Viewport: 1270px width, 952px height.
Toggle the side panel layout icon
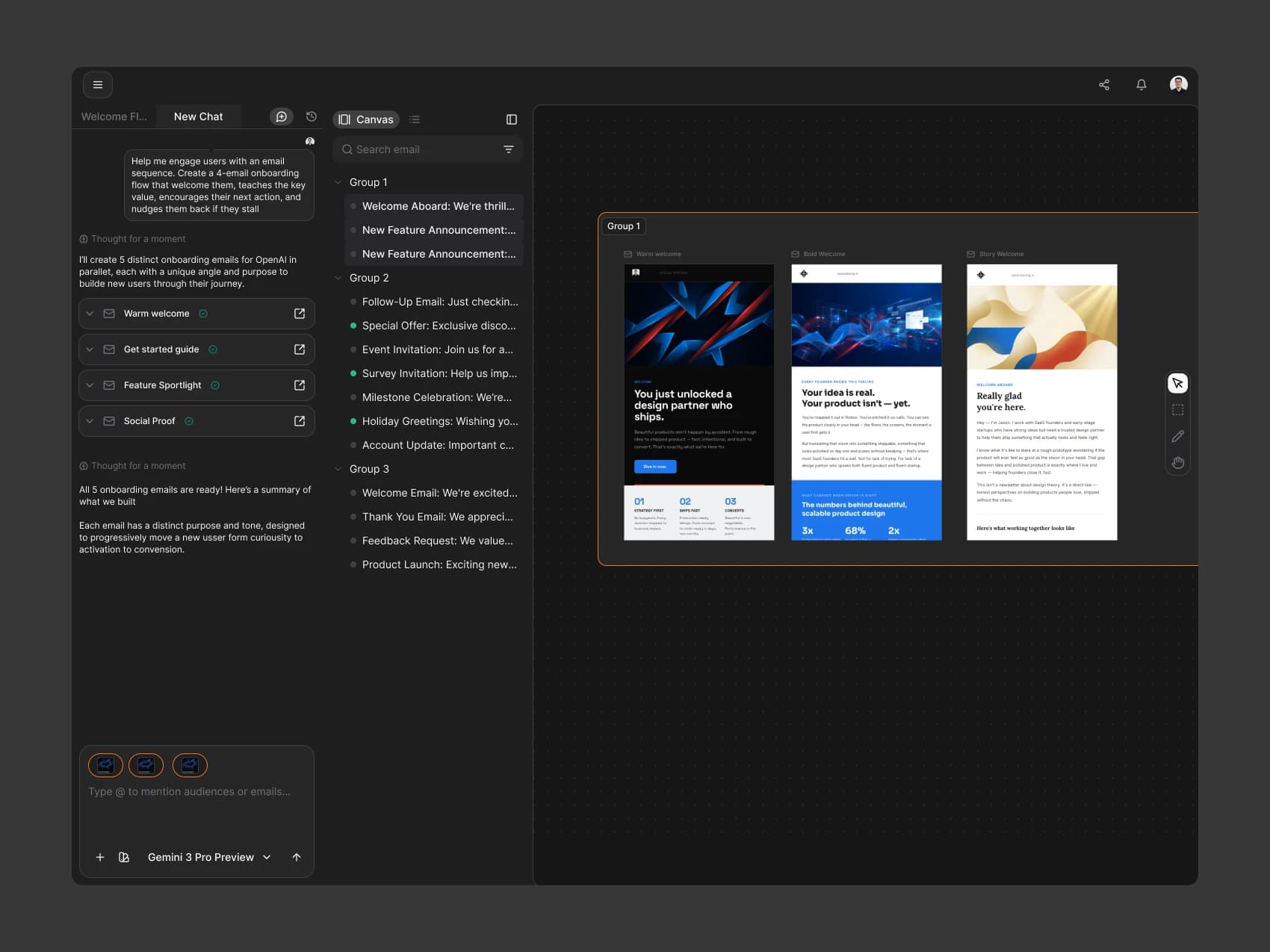[512, 119]
